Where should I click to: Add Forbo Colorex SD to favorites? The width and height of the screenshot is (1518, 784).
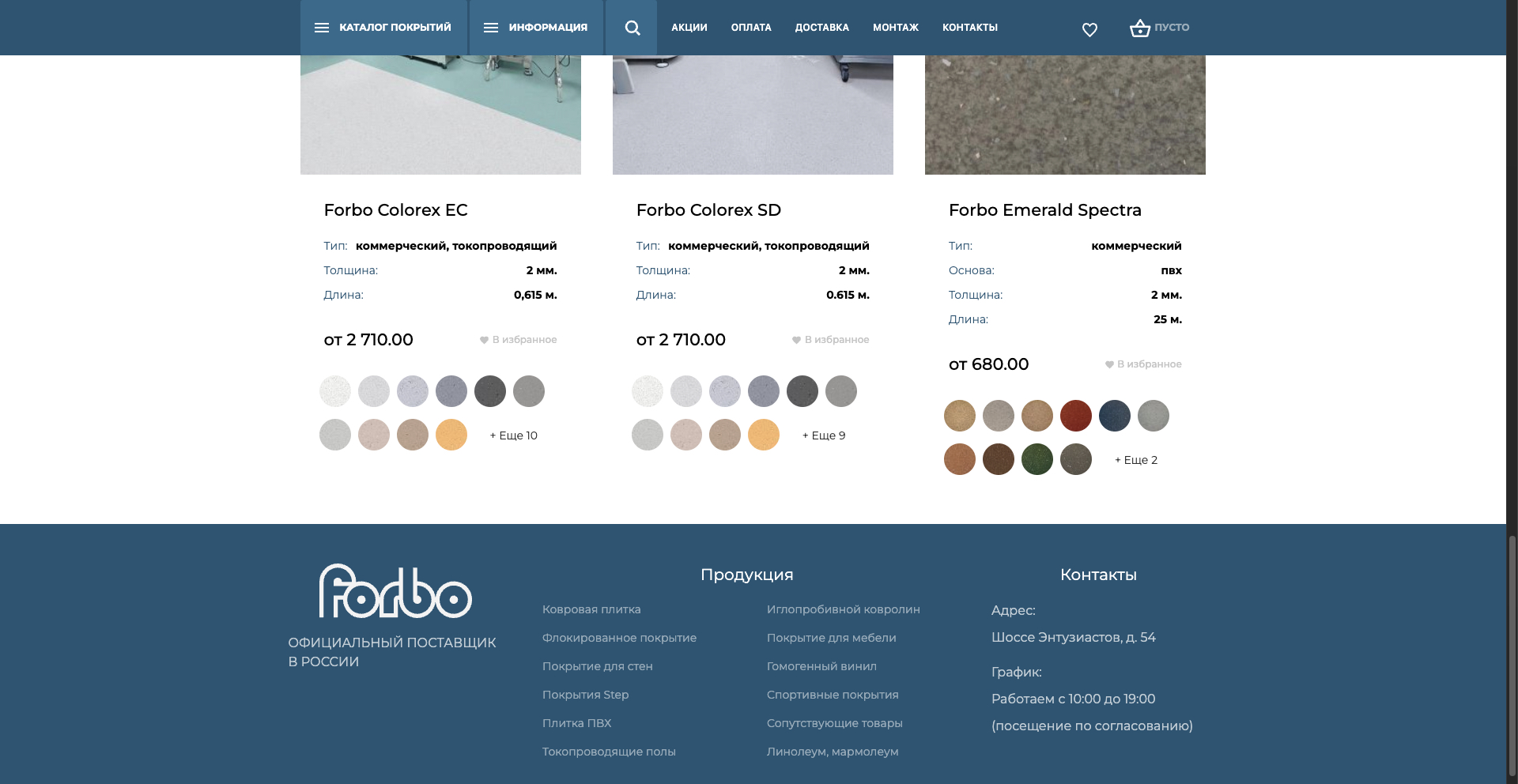(830, 340)
